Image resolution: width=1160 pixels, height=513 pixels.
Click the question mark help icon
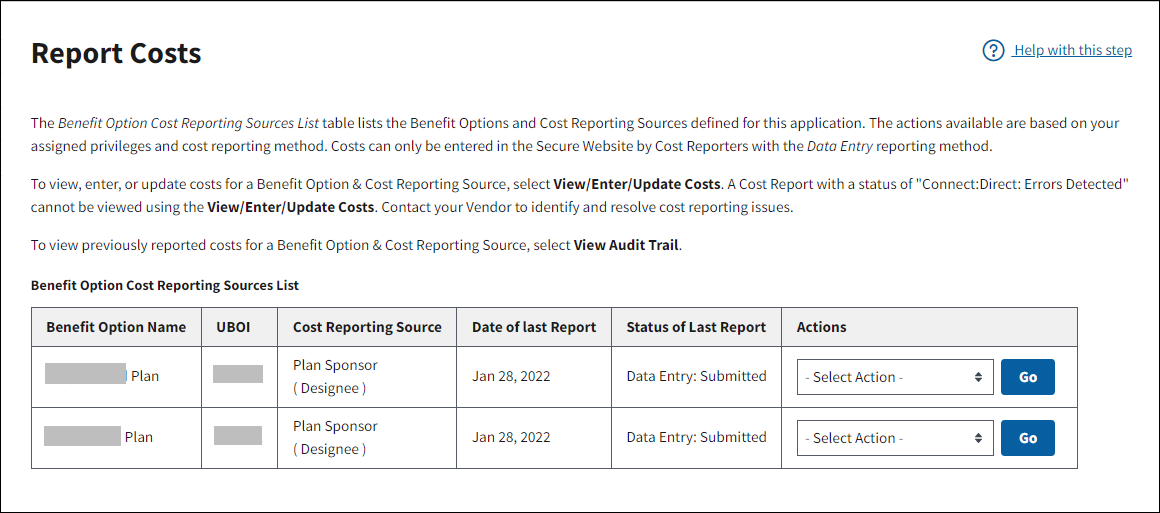click(993, 51)
